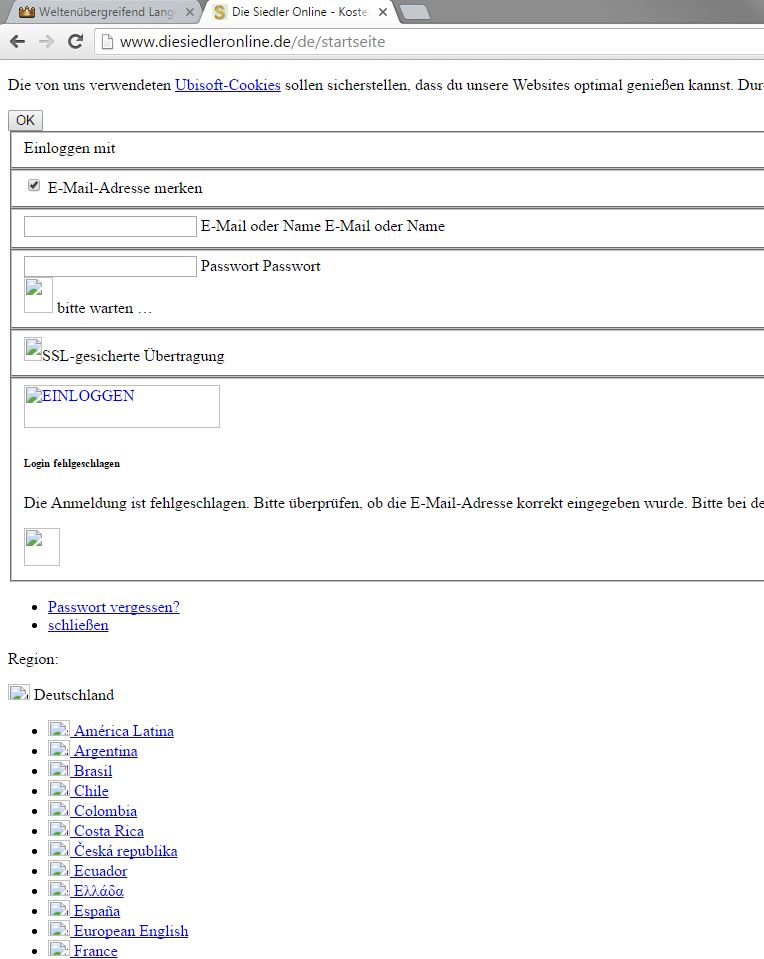Image resolution: width=764 pixels, height=959 pixels.
Task: Click the browser back arrow
Action: click(17, 42)
